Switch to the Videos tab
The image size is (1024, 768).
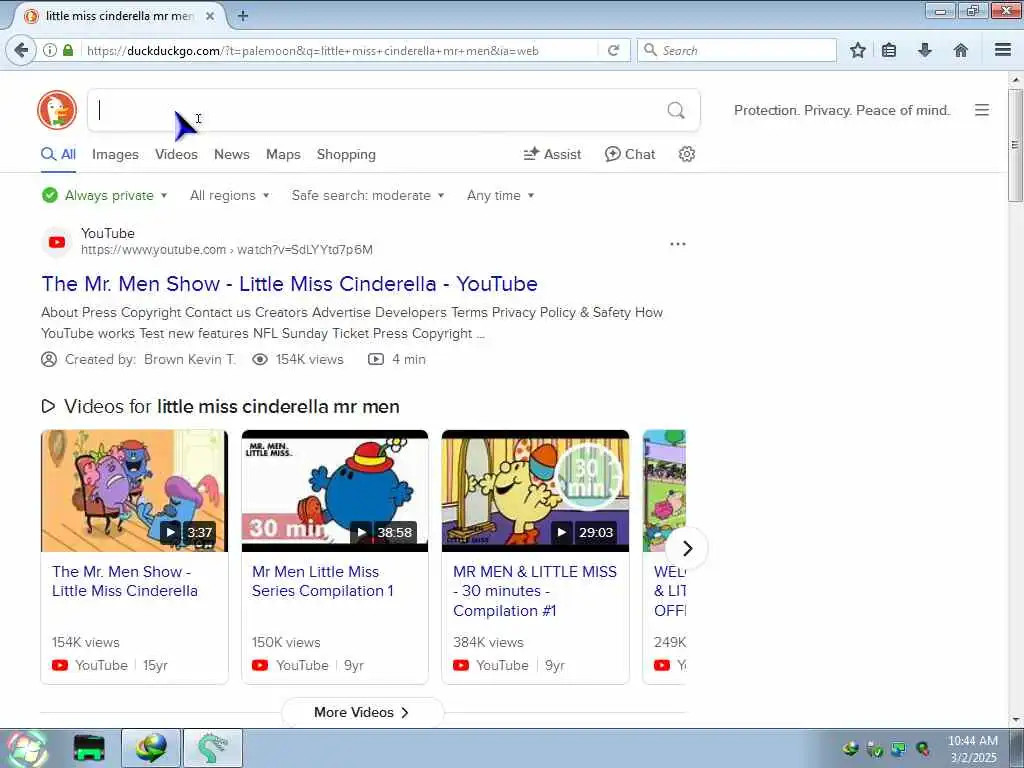pyautogui.click(x=176, y=155)
